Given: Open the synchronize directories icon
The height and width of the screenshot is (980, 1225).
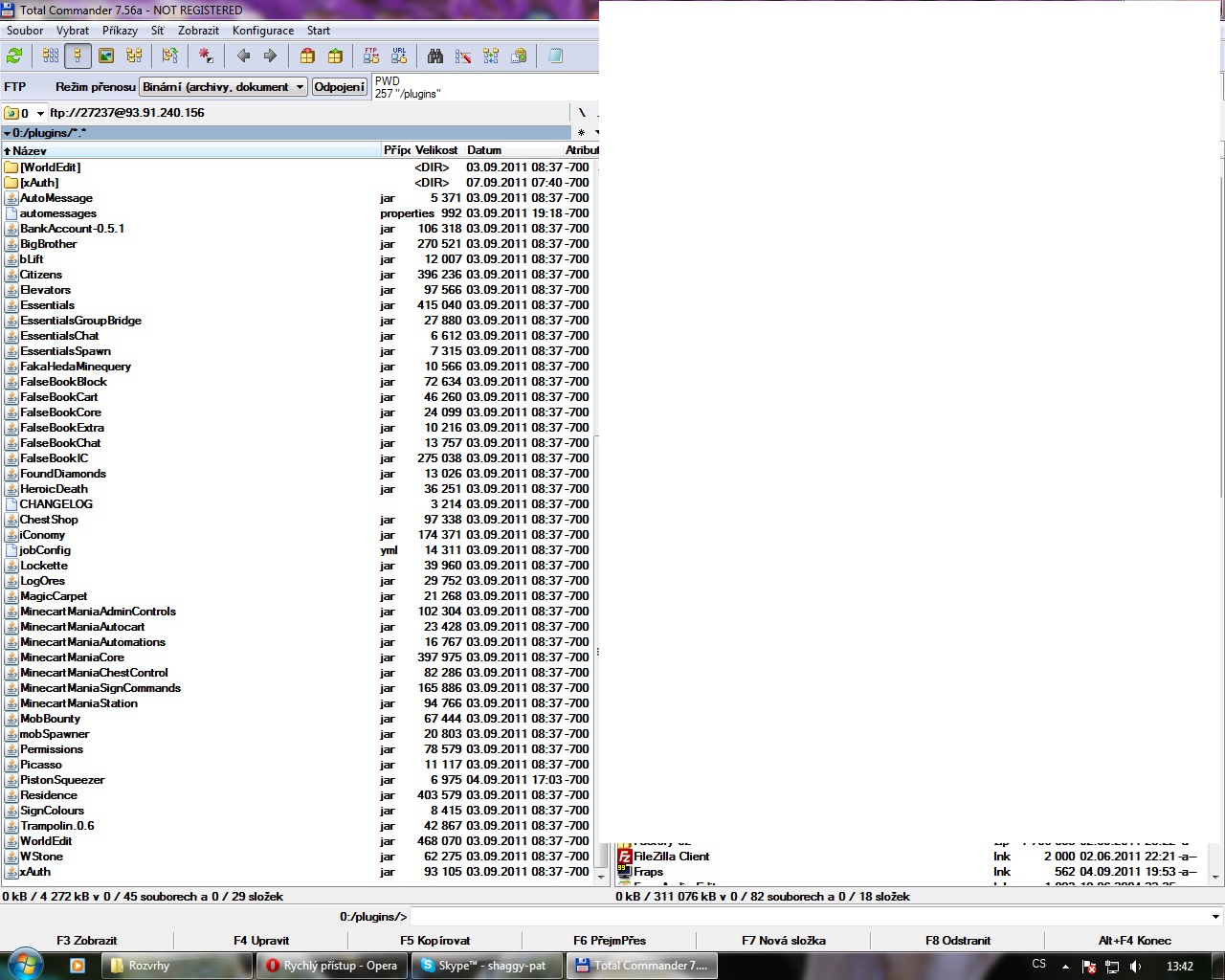Looking at the screenshot, I should click(x=491, y=56).
